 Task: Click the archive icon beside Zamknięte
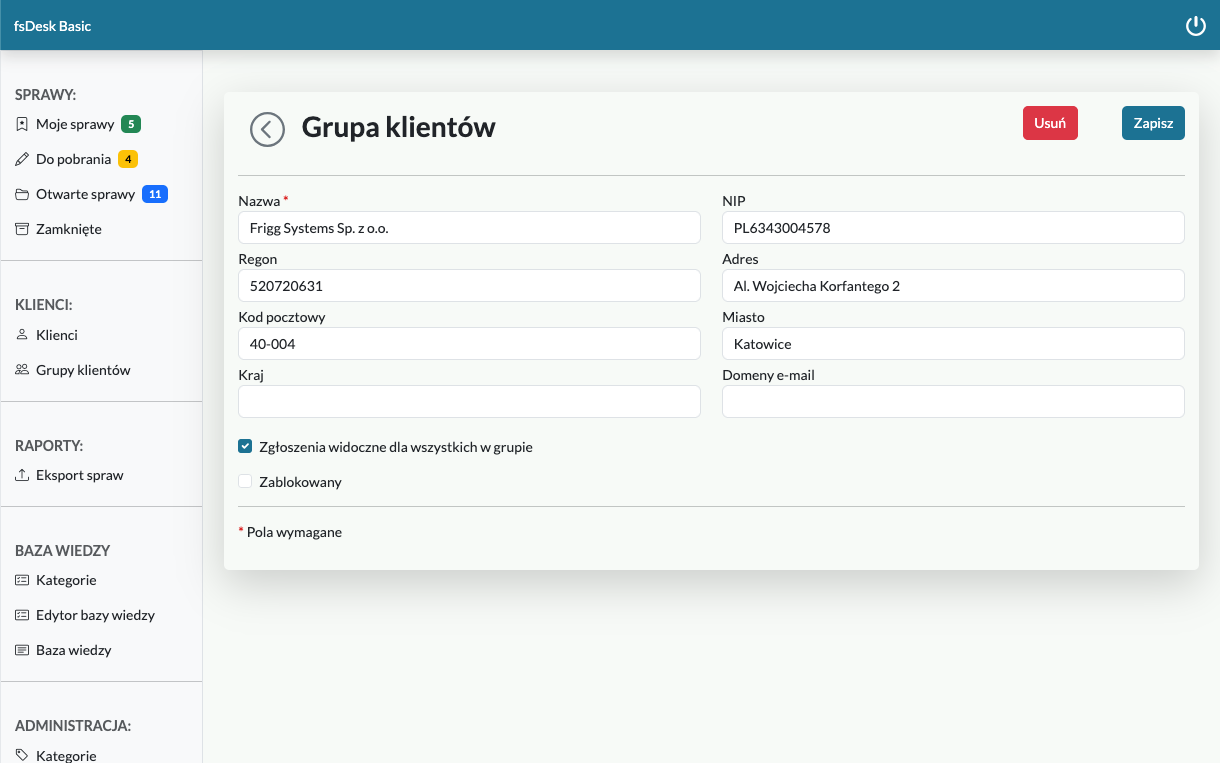tap(22, 230)
